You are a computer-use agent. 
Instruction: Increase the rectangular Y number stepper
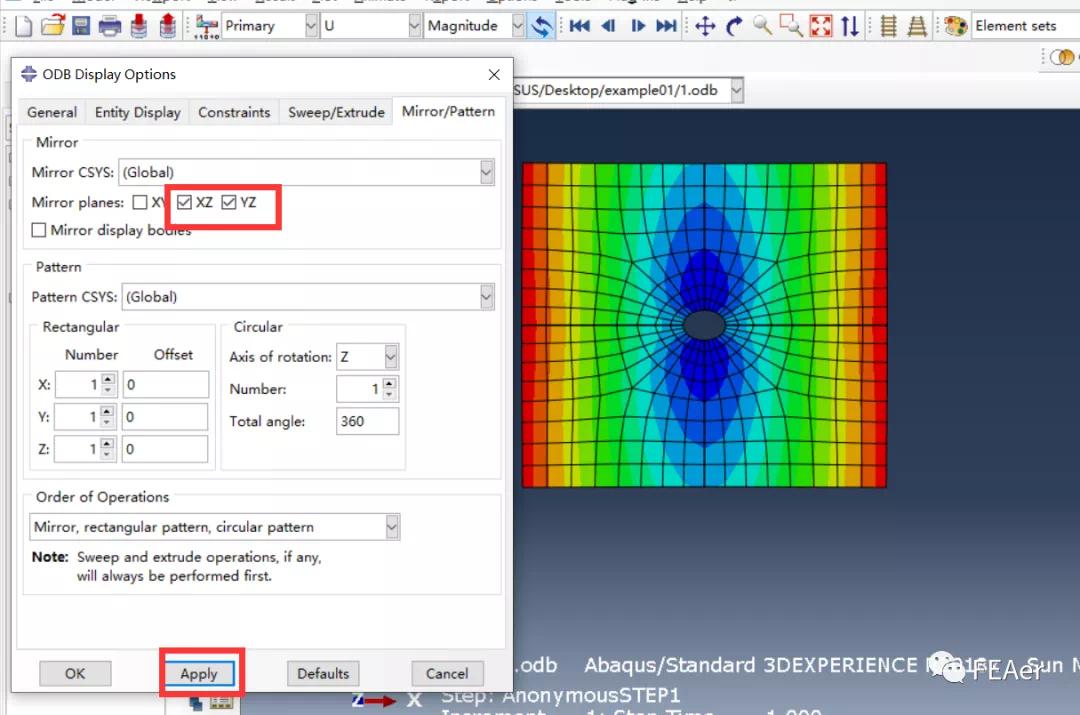click(x=107, y=411)
